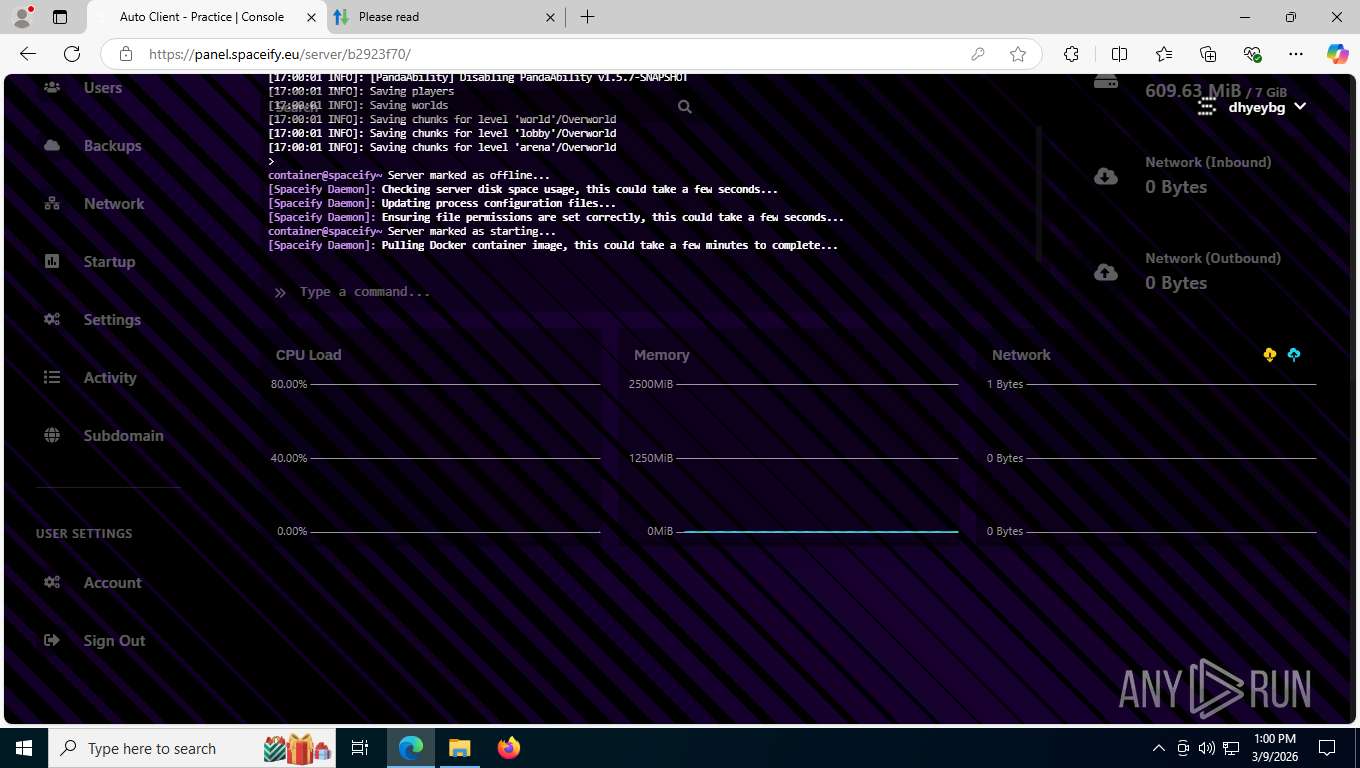This screenshot has height=768, width=1360.
Task: Click the Memory chart title
Action: pos(662,355)
